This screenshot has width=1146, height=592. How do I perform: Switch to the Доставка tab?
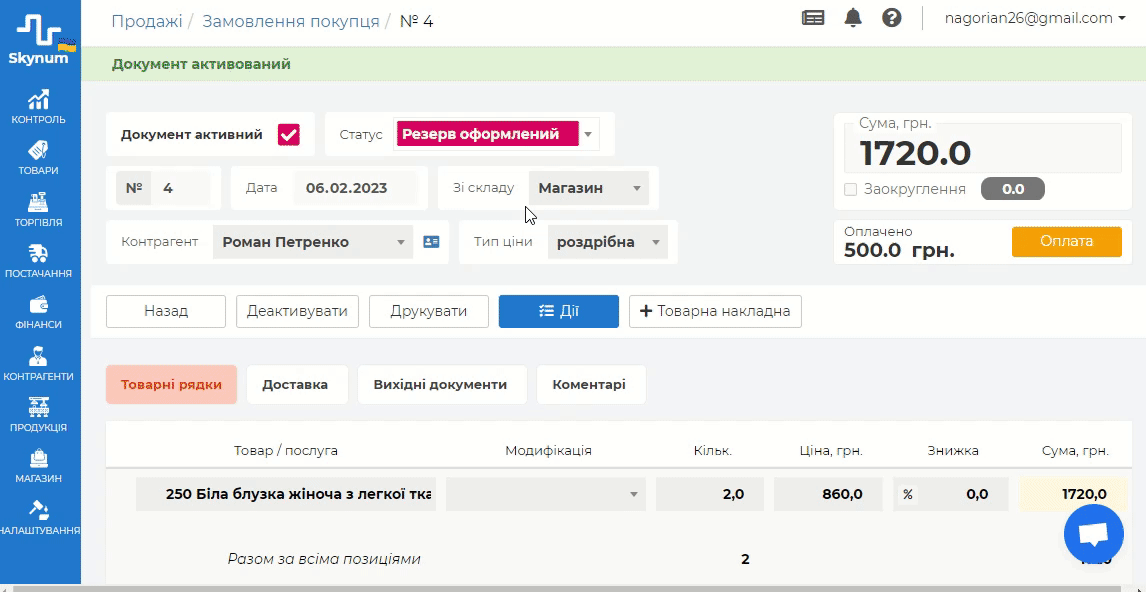[x=295, y=384]
